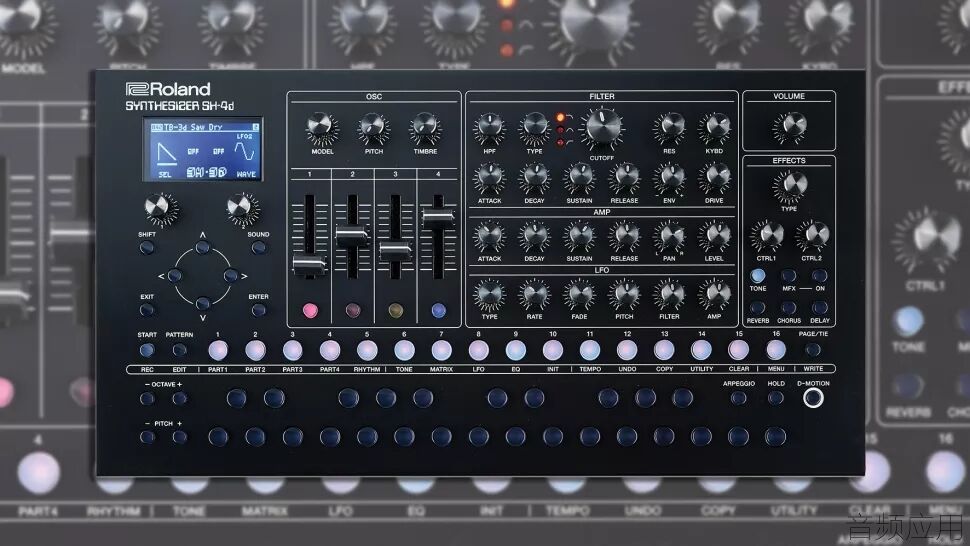The height and width of the screenshot is (546, 970).
Task: Click the ENTER button
Action: pyautogui.click(x=259, y=310)
